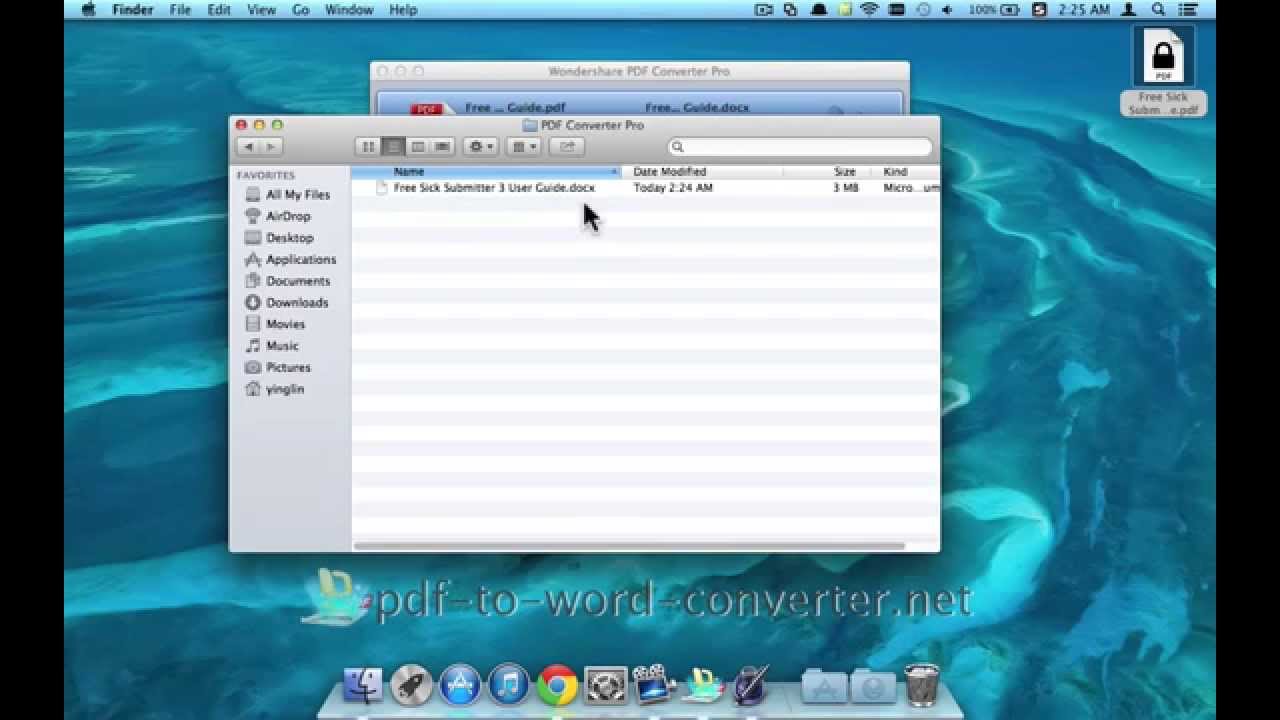Open the Action gear dropdown
The height and width of the screenshot is (720, 1280).
coord(481,147)
